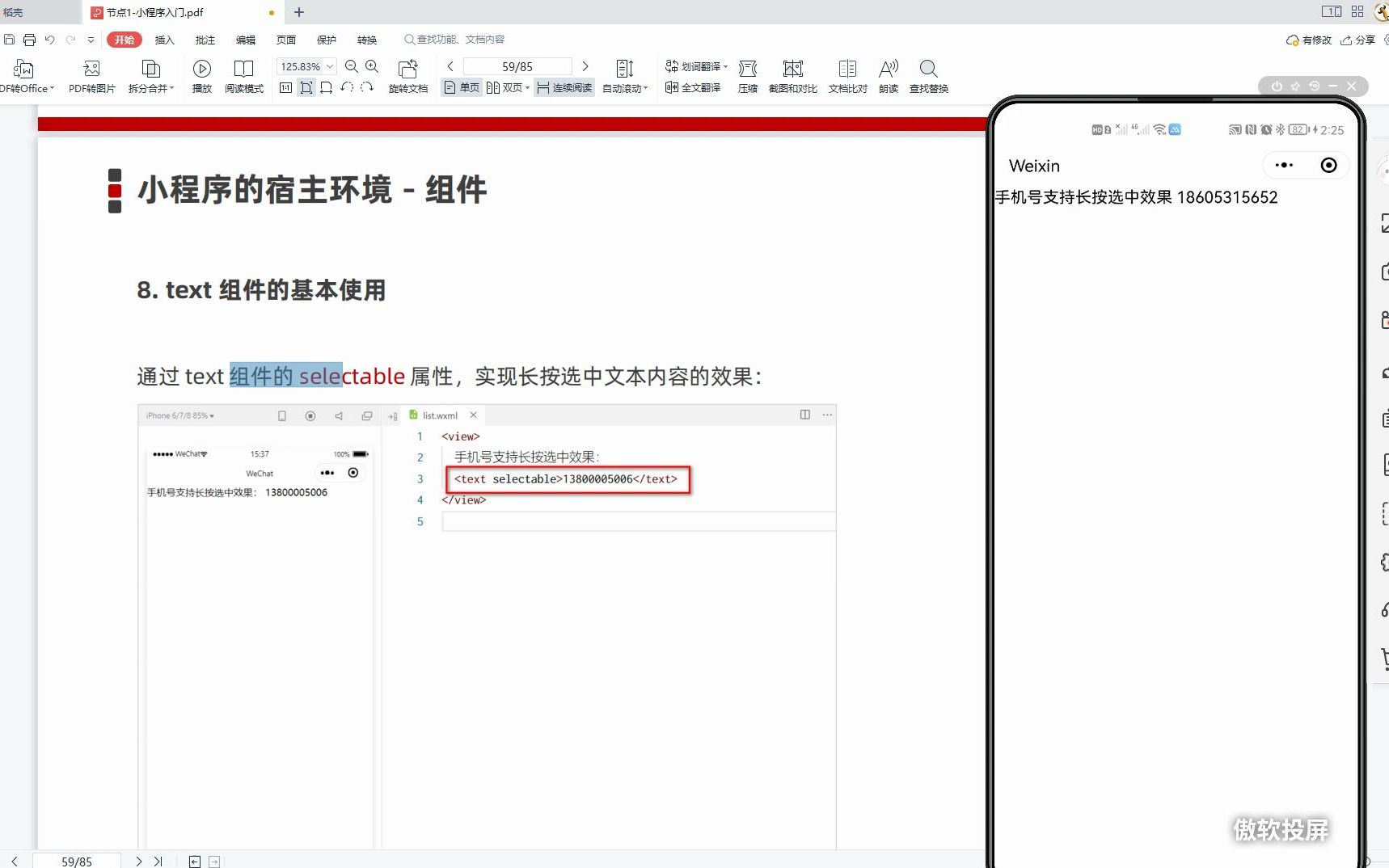Expand the quick access toolbar dropdown
Screen dimensions: 1389x868
[x=91, y=40]
